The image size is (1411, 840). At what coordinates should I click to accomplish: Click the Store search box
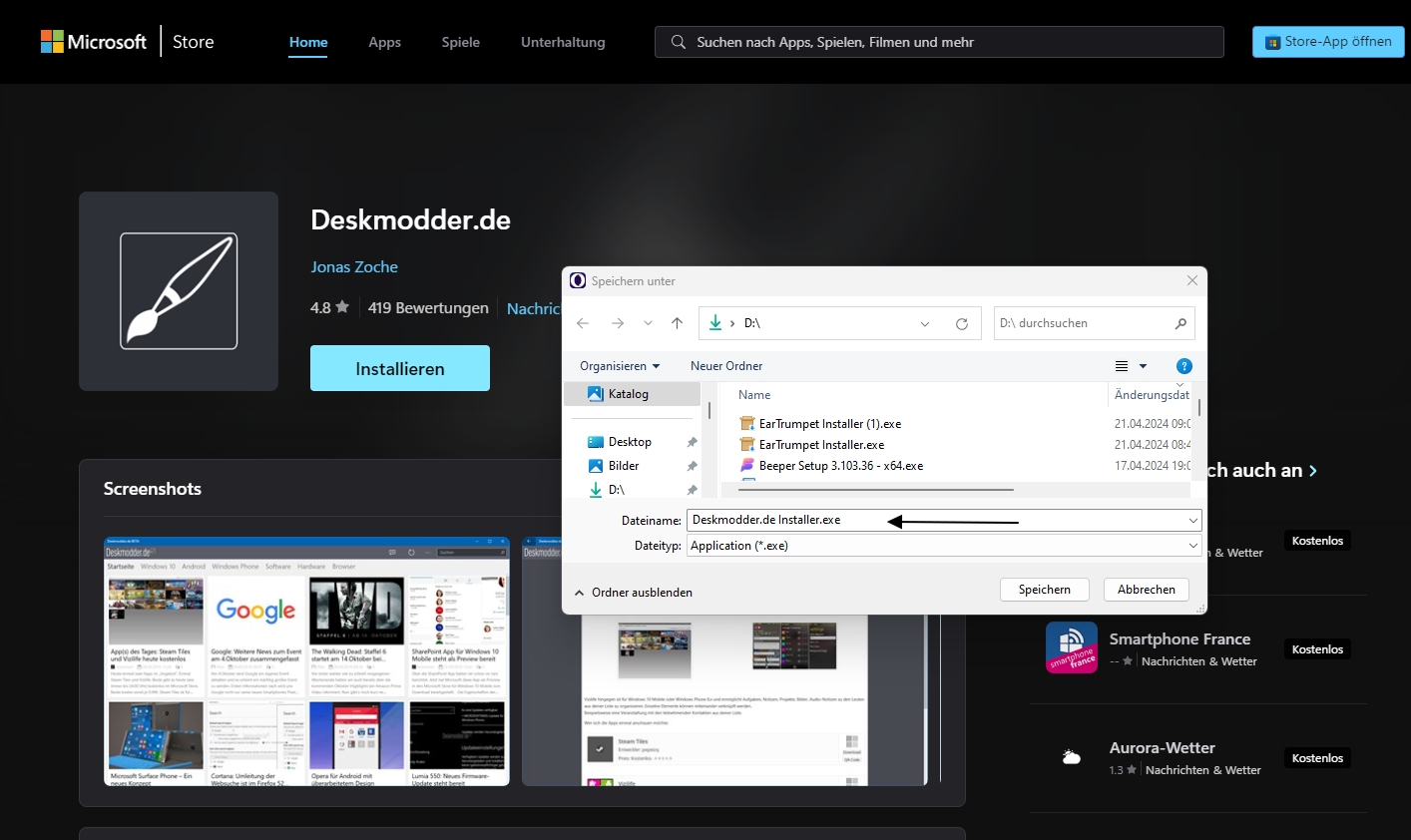point(939,42)
